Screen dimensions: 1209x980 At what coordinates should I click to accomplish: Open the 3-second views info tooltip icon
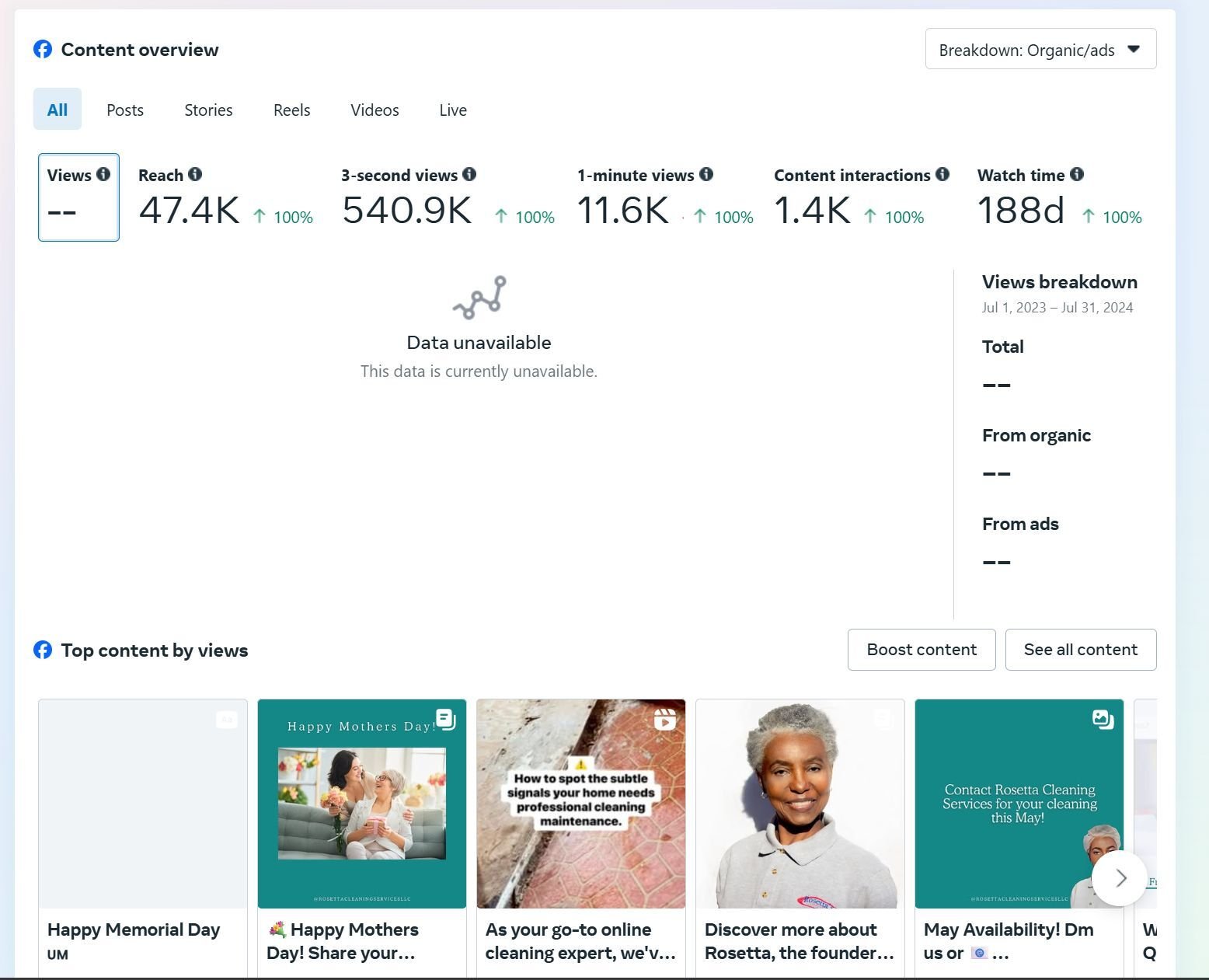point(469,175)
